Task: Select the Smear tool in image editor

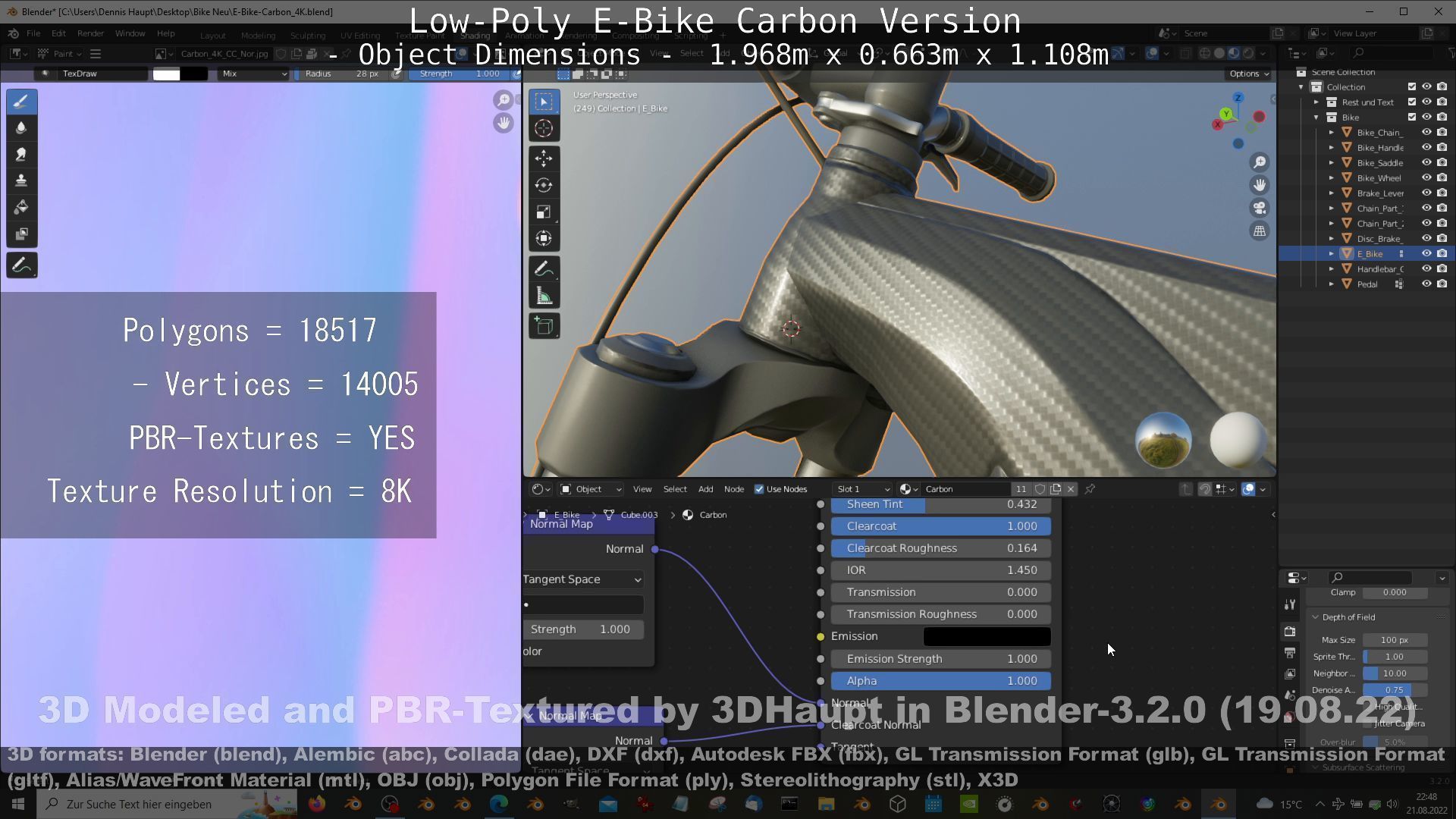Action: 21,155
